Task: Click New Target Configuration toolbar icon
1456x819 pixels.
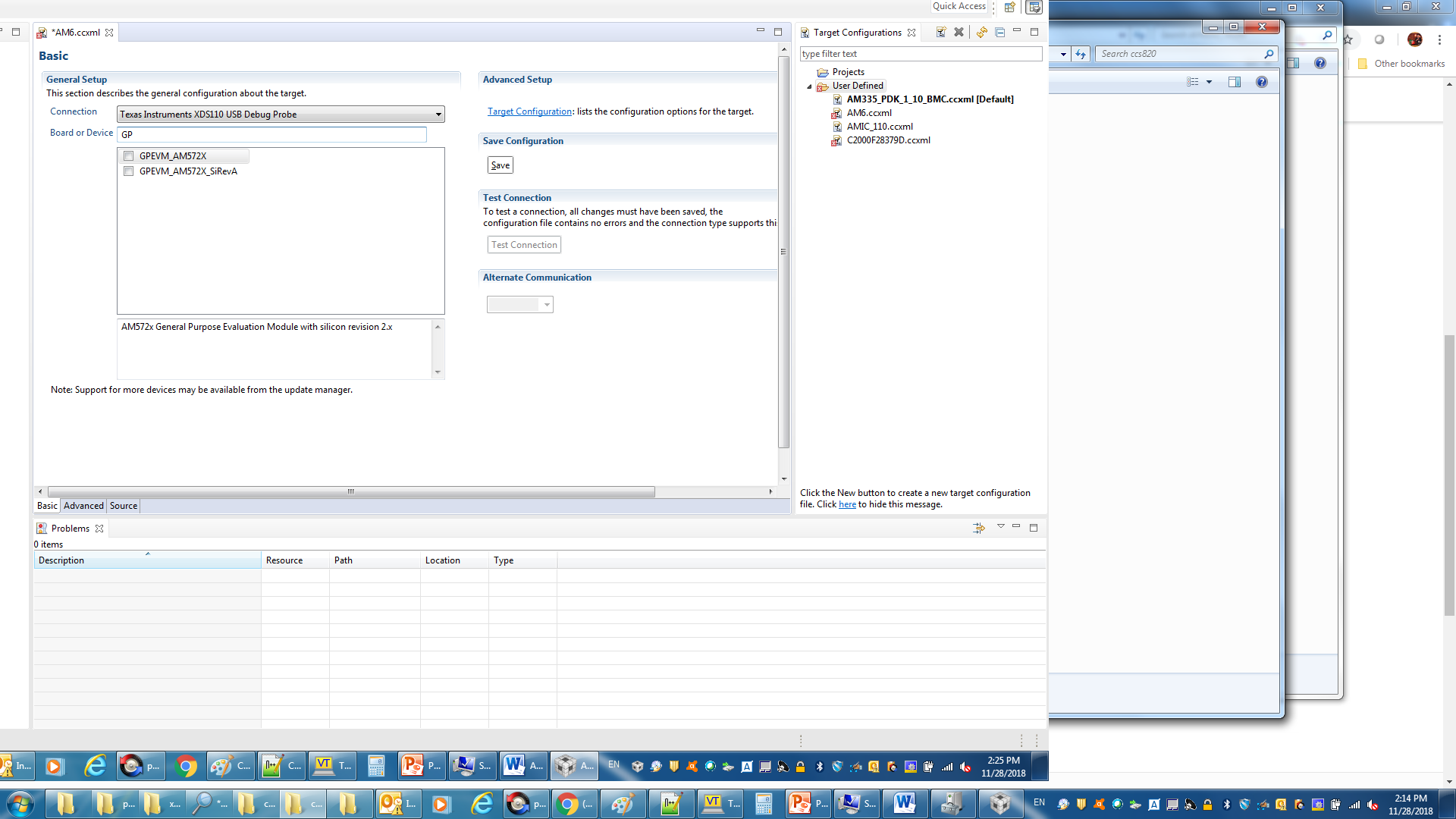Action: point(940,33)
